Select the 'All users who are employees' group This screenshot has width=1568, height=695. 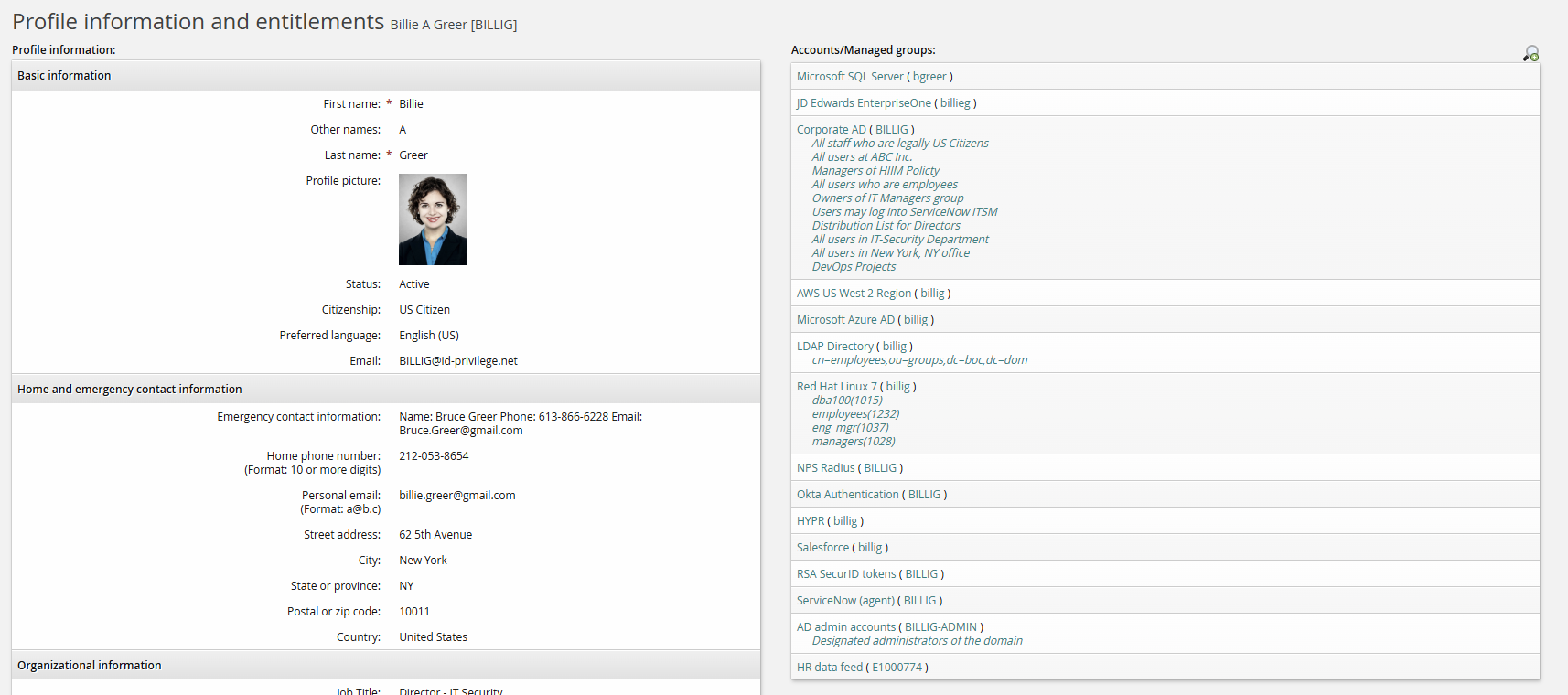[885, 185]
